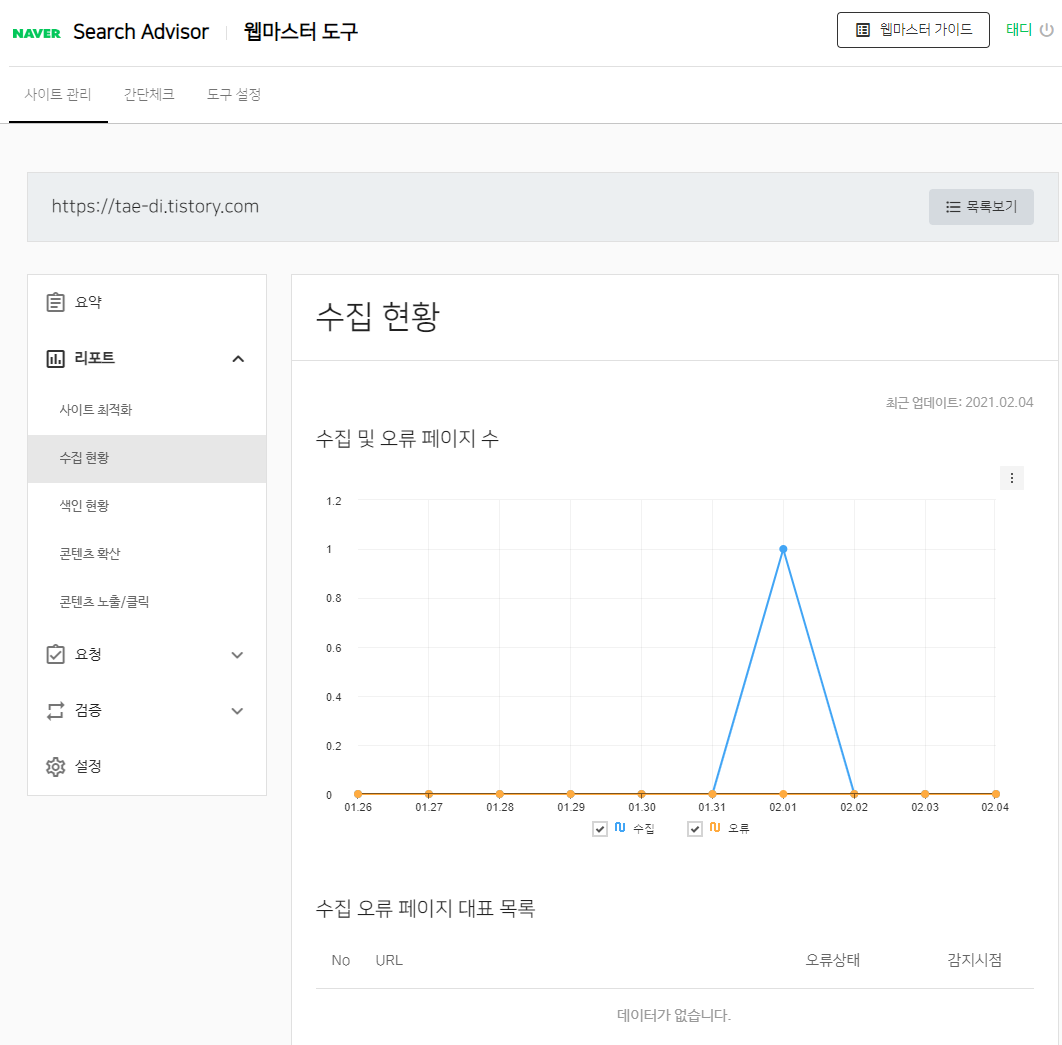Disable the 오류 series checkbox
Screen dimensions: 1062x1045
695,828
